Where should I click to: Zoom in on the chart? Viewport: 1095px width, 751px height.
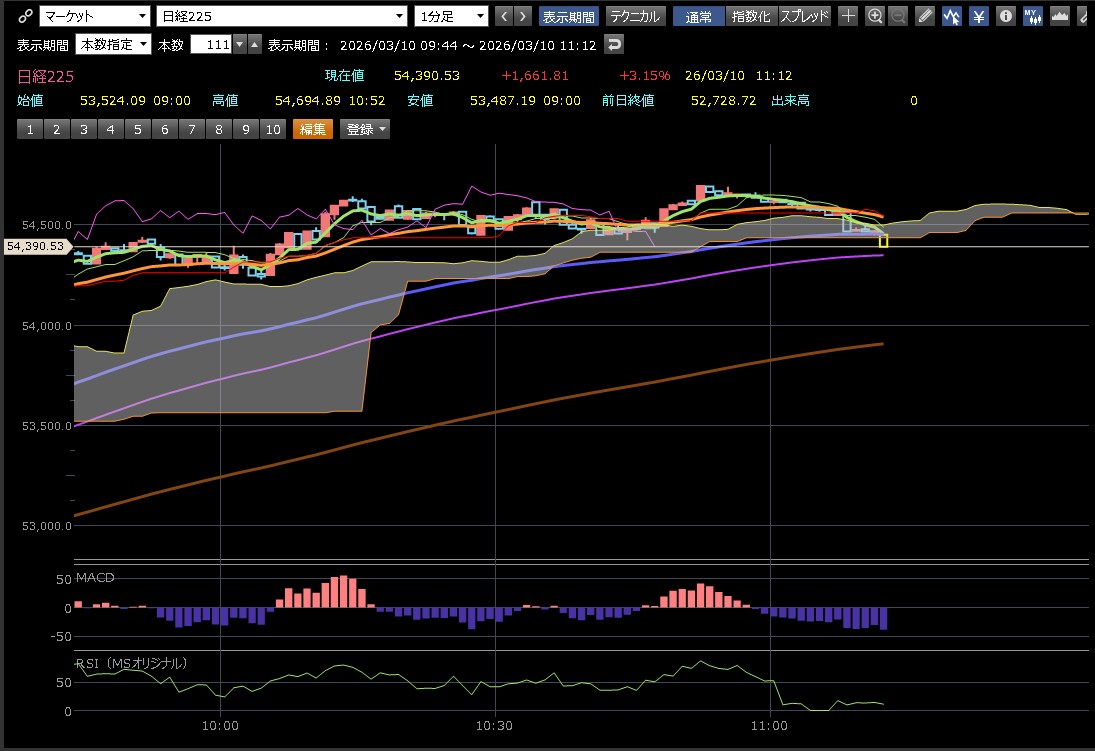[x=875, y=16]
